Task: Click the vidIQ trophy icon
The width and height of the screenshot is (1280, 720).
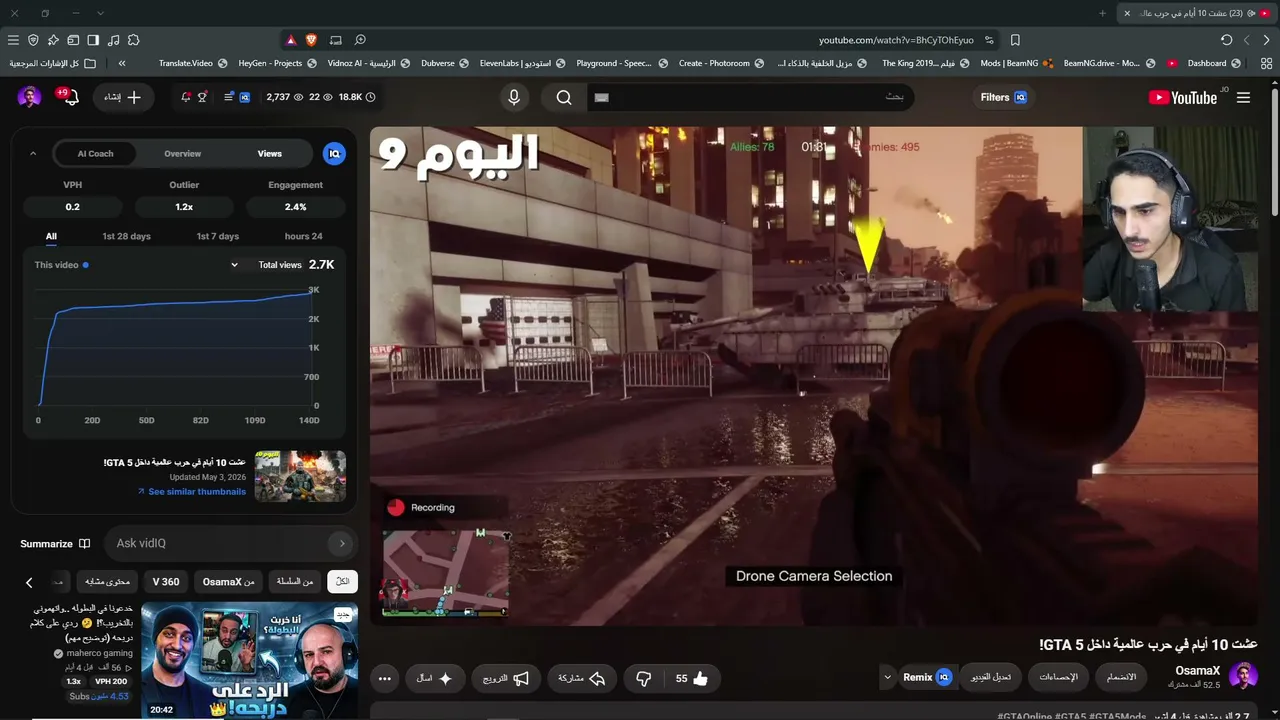Action: click(x=202, y=97)
